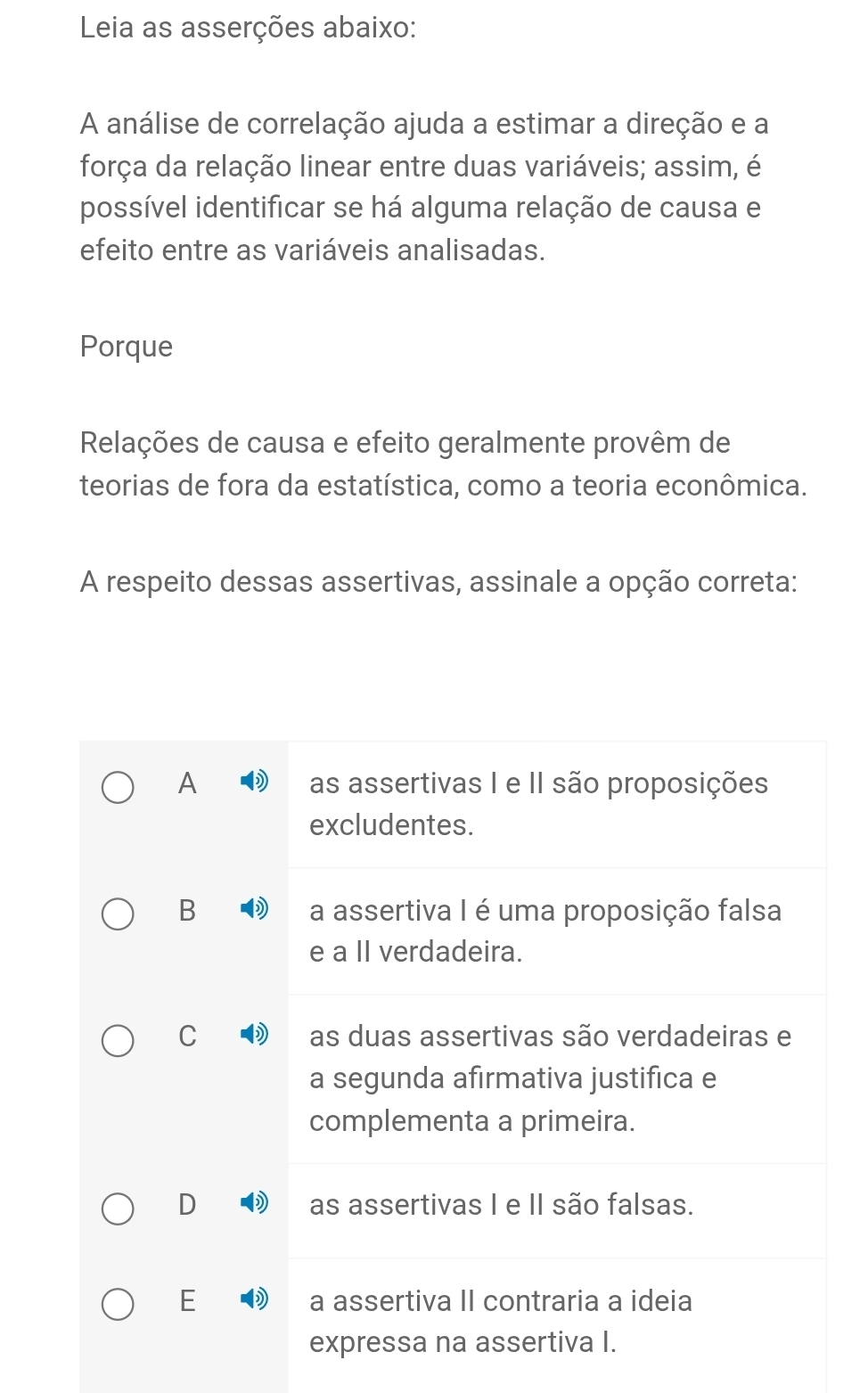Play audio for option A
The image size is (868, 1393).
pos(254,783)
